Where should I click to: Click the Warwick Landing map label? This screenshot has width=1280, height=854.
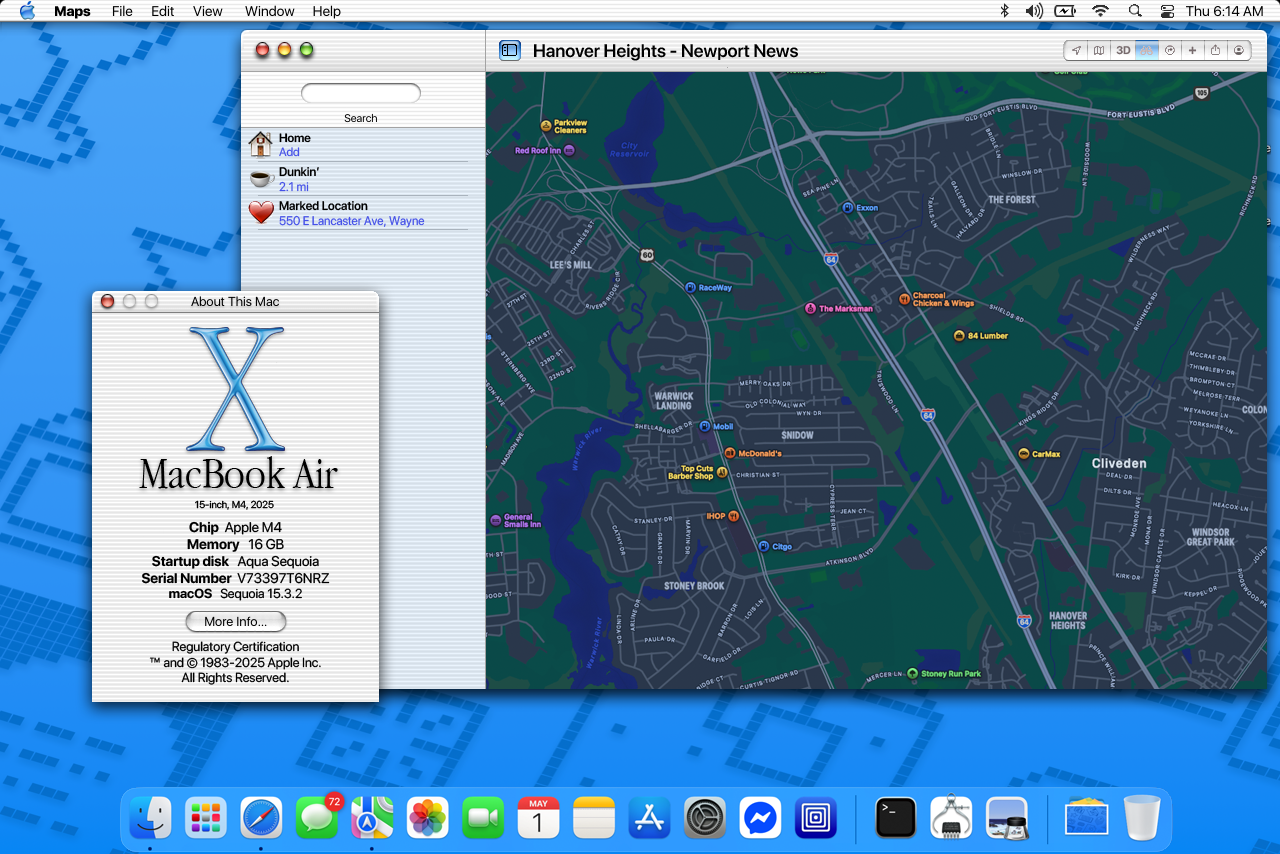[x=673, y=401]
